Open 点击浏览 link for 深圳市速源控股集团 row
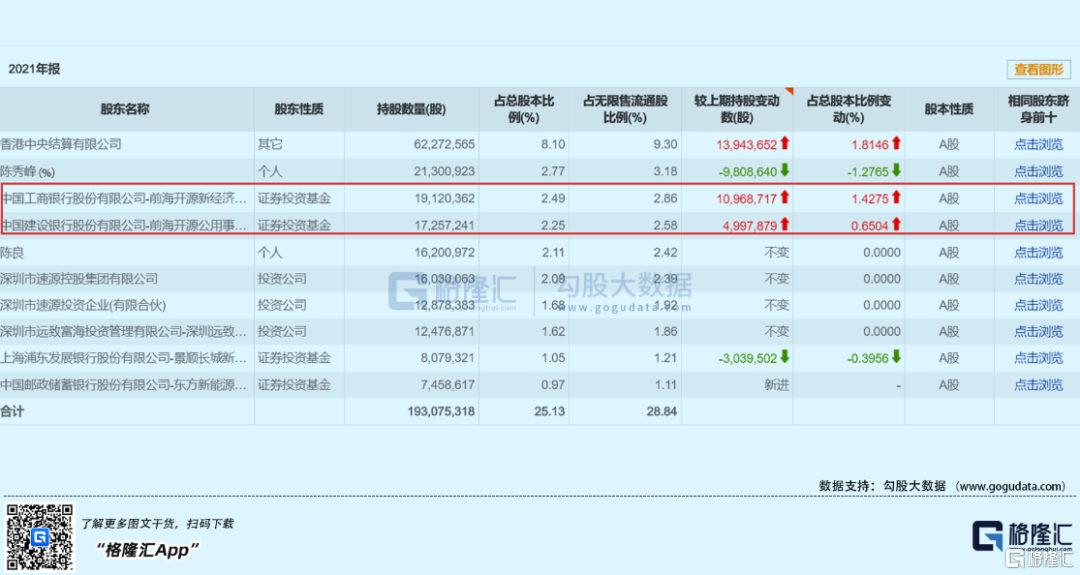1080x575 pixels. pyautogui.click(x=1038, y=279)
